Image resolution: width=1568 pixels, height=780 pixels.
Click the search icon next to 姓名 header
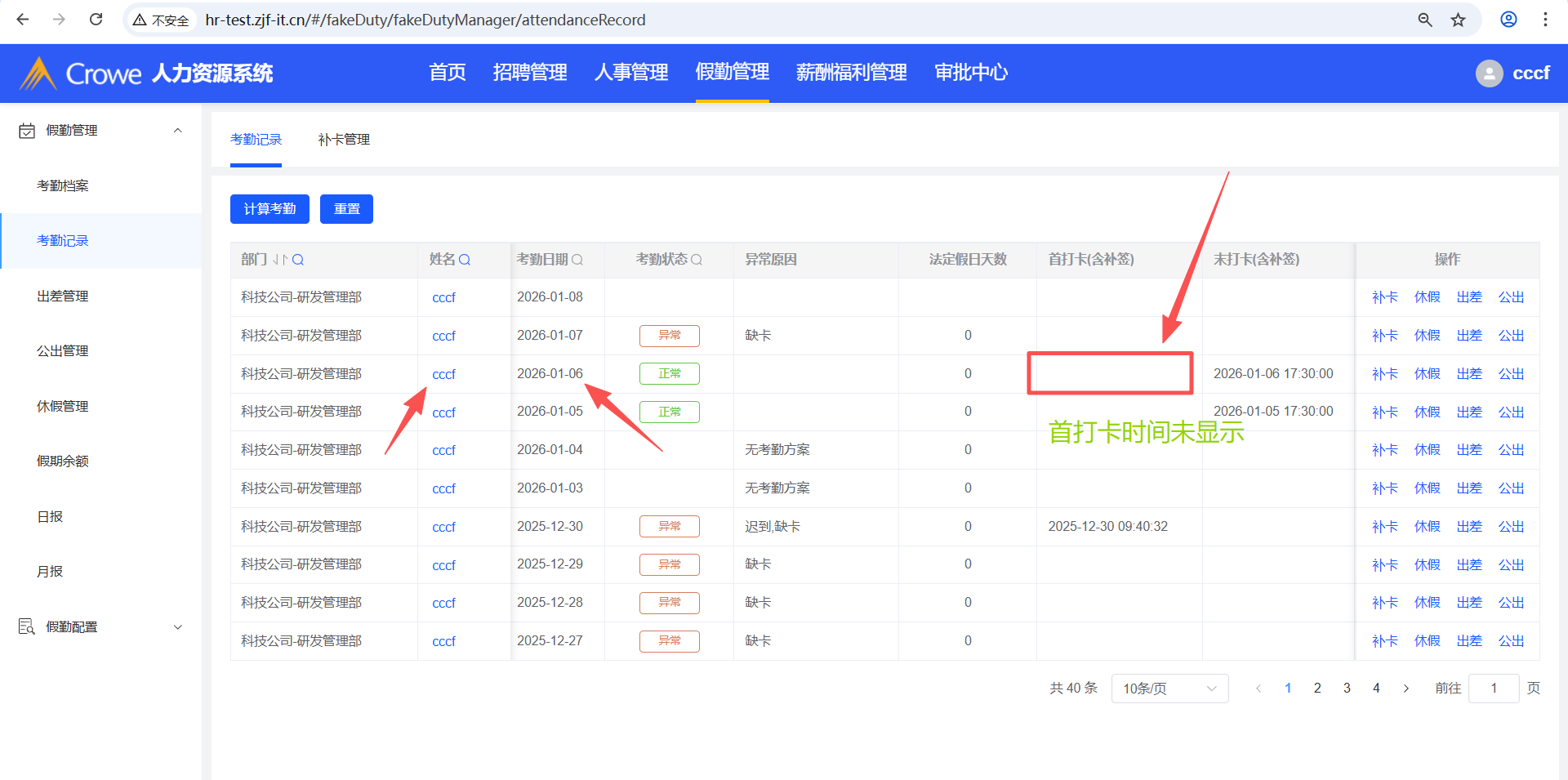coord(465,260)
